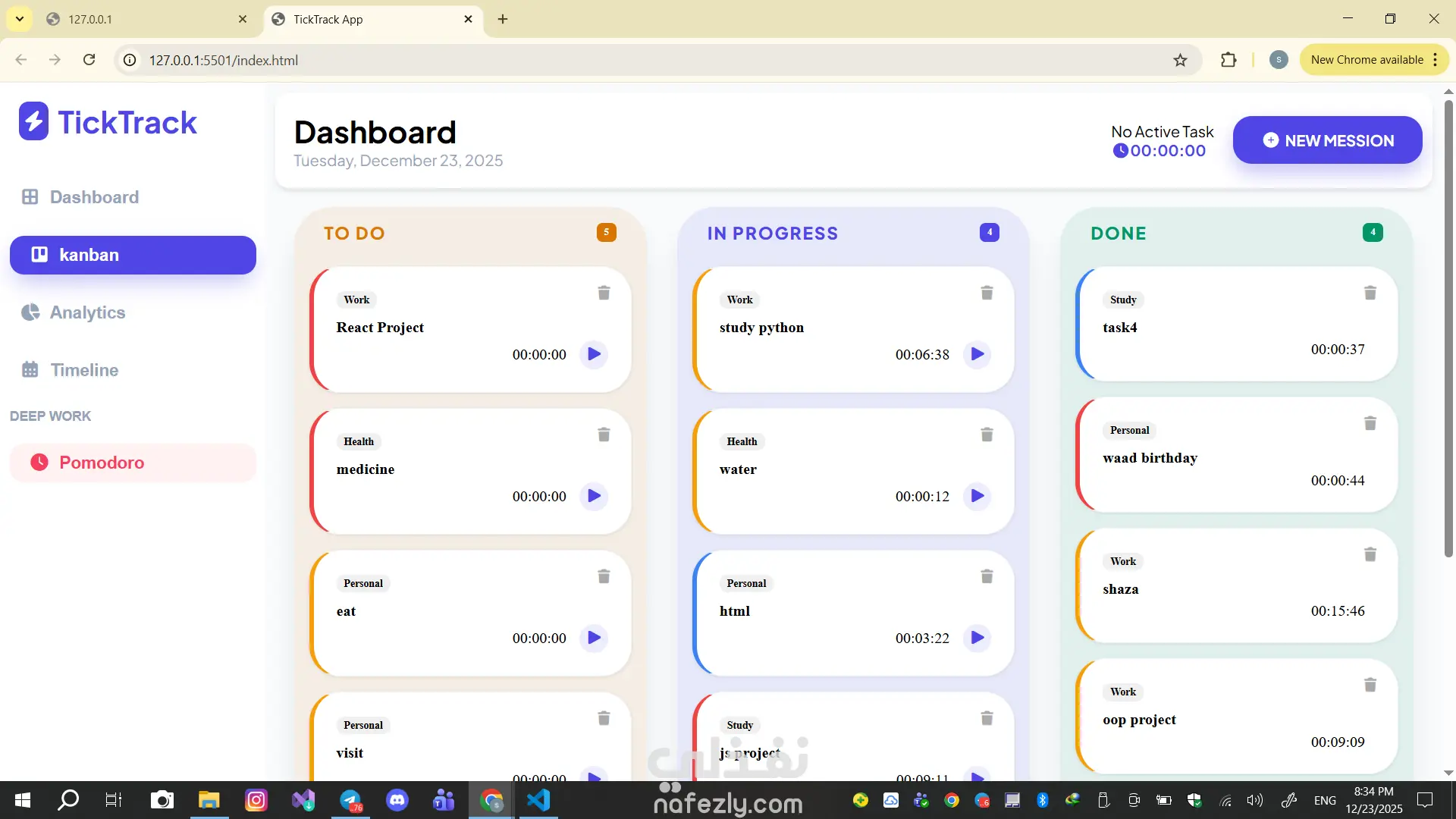Play the study python task timer
The height and width of the screenshot is (819, 1456).
click(977, 354)
